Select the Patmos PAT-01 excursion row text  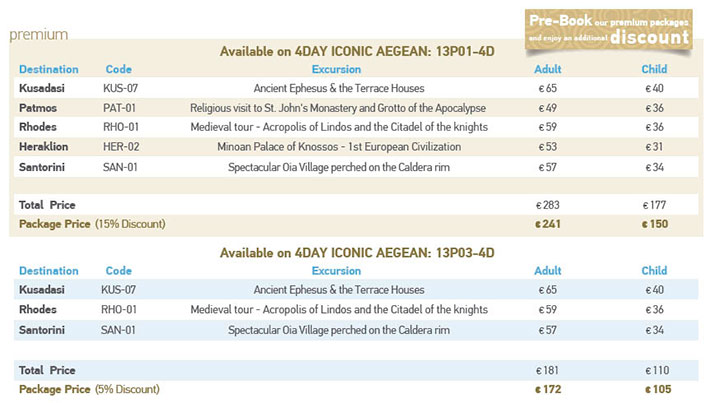(x=338, y=108)
